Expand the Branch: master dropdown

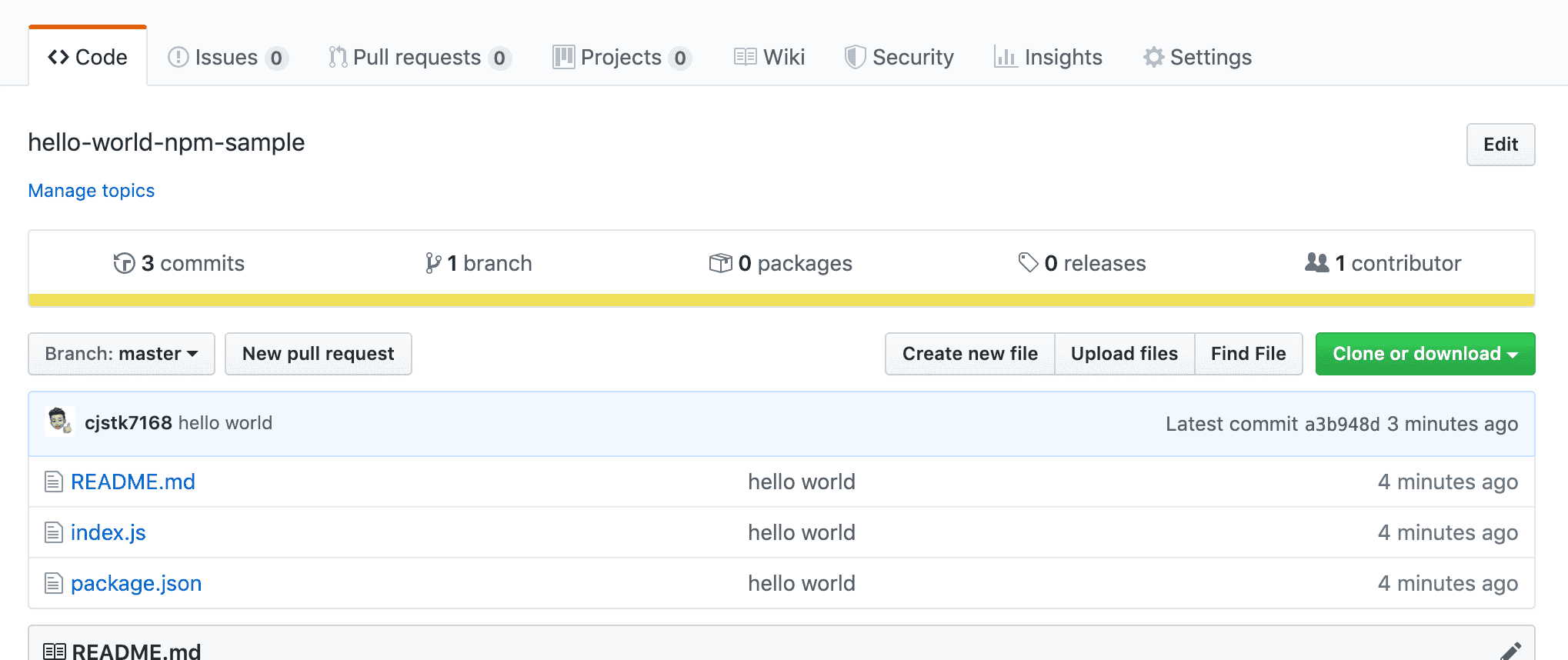122,354
